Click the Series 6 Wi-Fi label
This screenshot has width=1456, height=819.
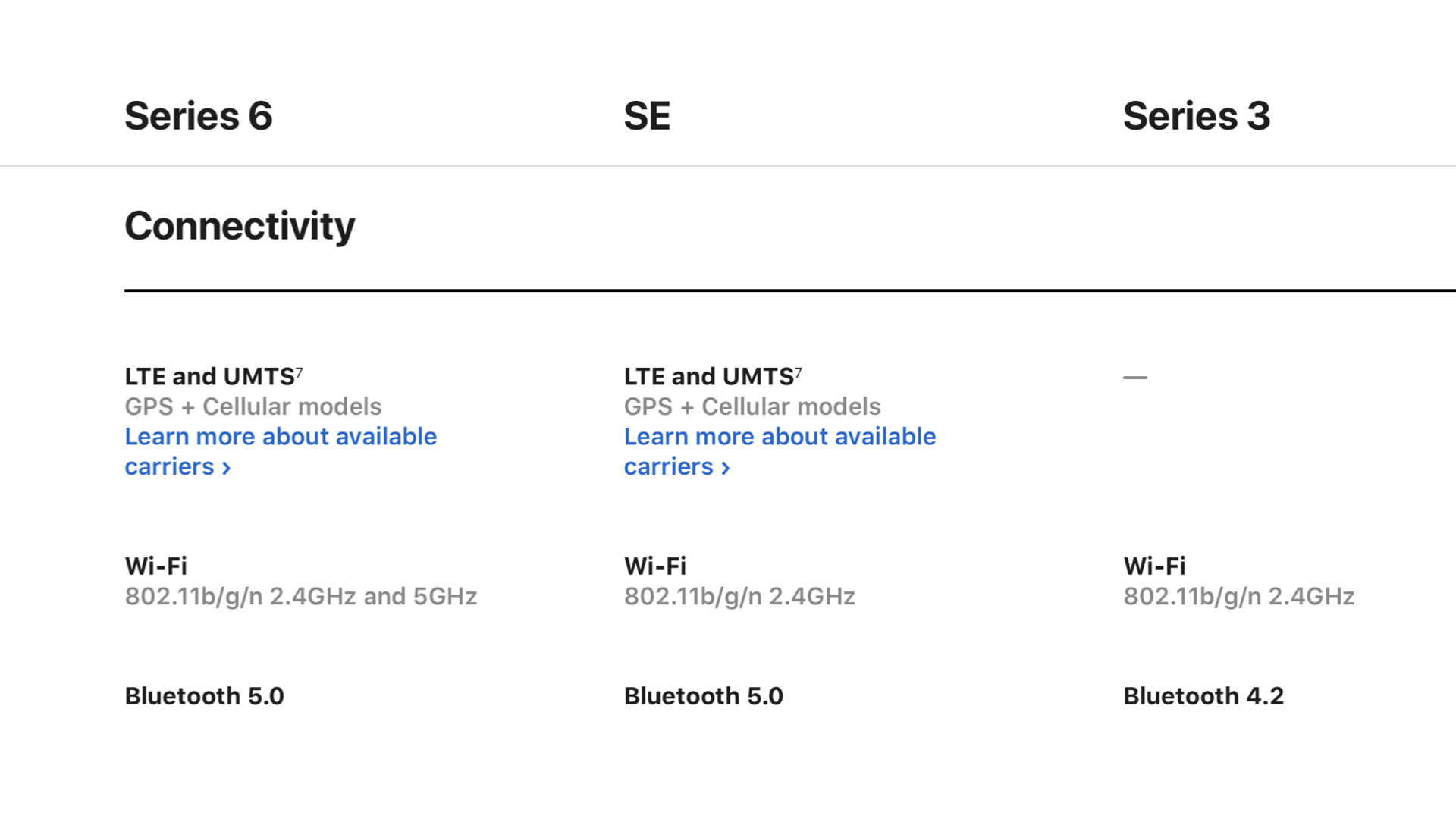tap(155, 566)
